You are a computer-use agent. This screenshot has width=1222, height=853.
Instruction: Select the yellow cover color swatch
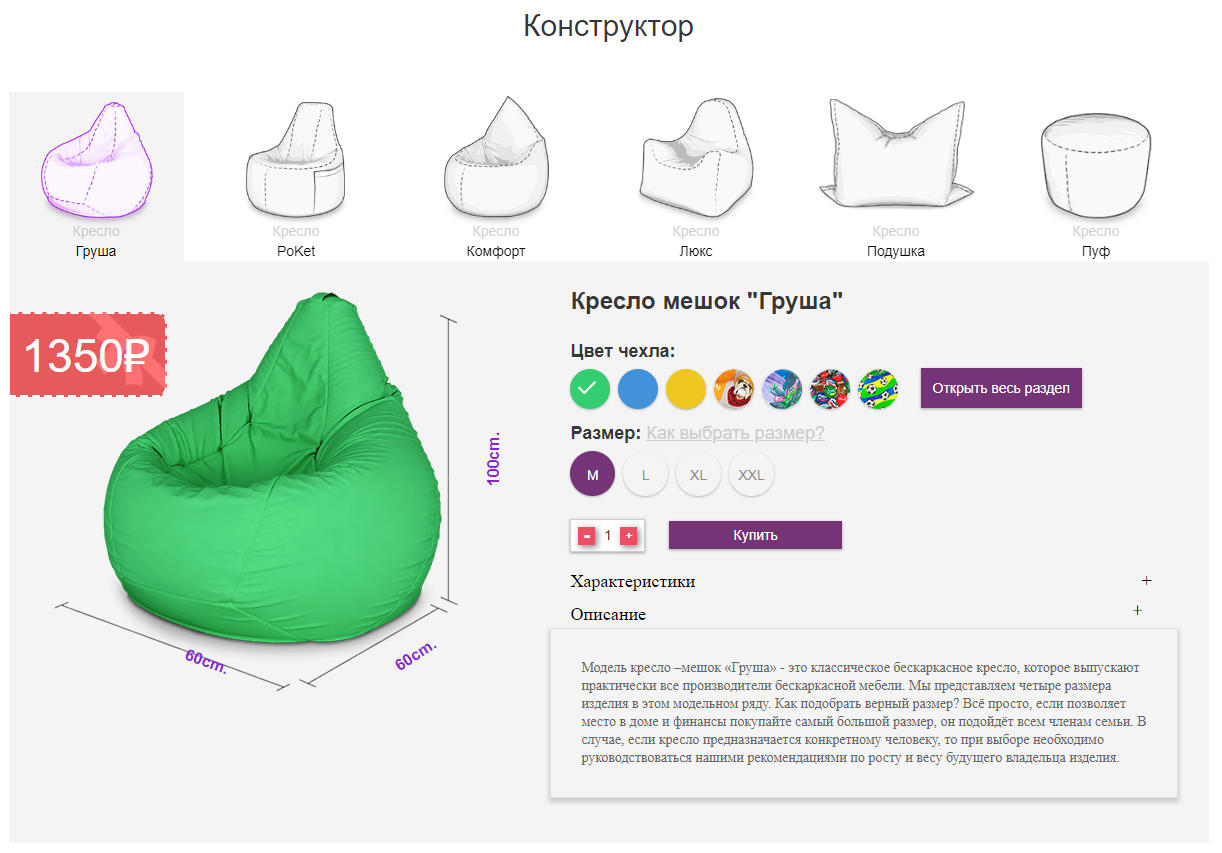686,389
